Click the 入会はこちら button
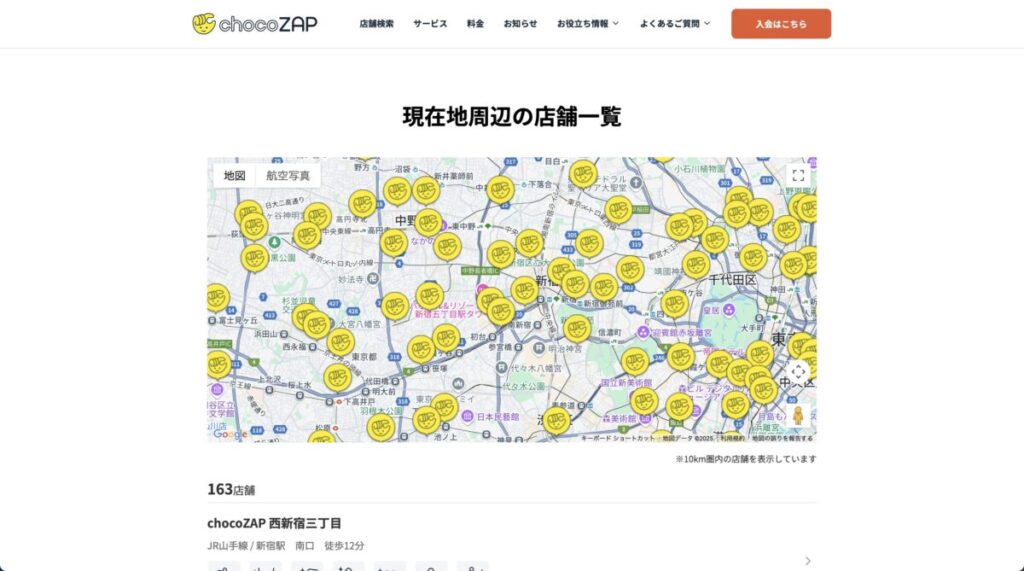1024x571 pixels. (781, 24)
